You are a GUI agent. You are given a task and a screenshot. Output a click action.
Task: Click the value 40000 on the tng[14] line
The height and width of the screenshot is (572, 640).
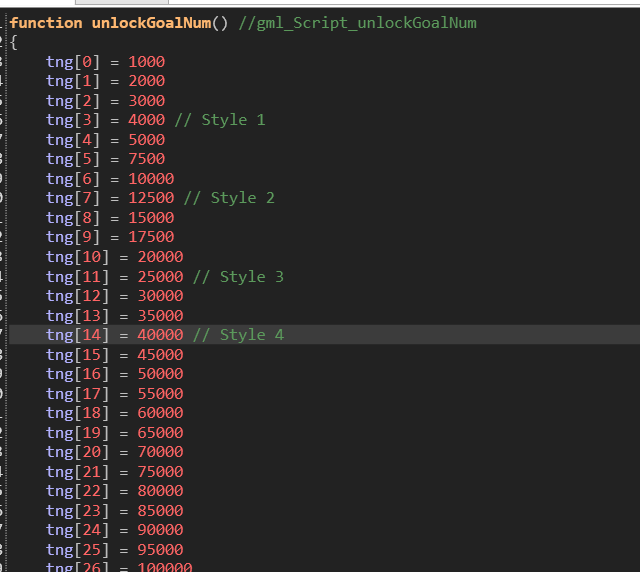[x=160, y=335]
